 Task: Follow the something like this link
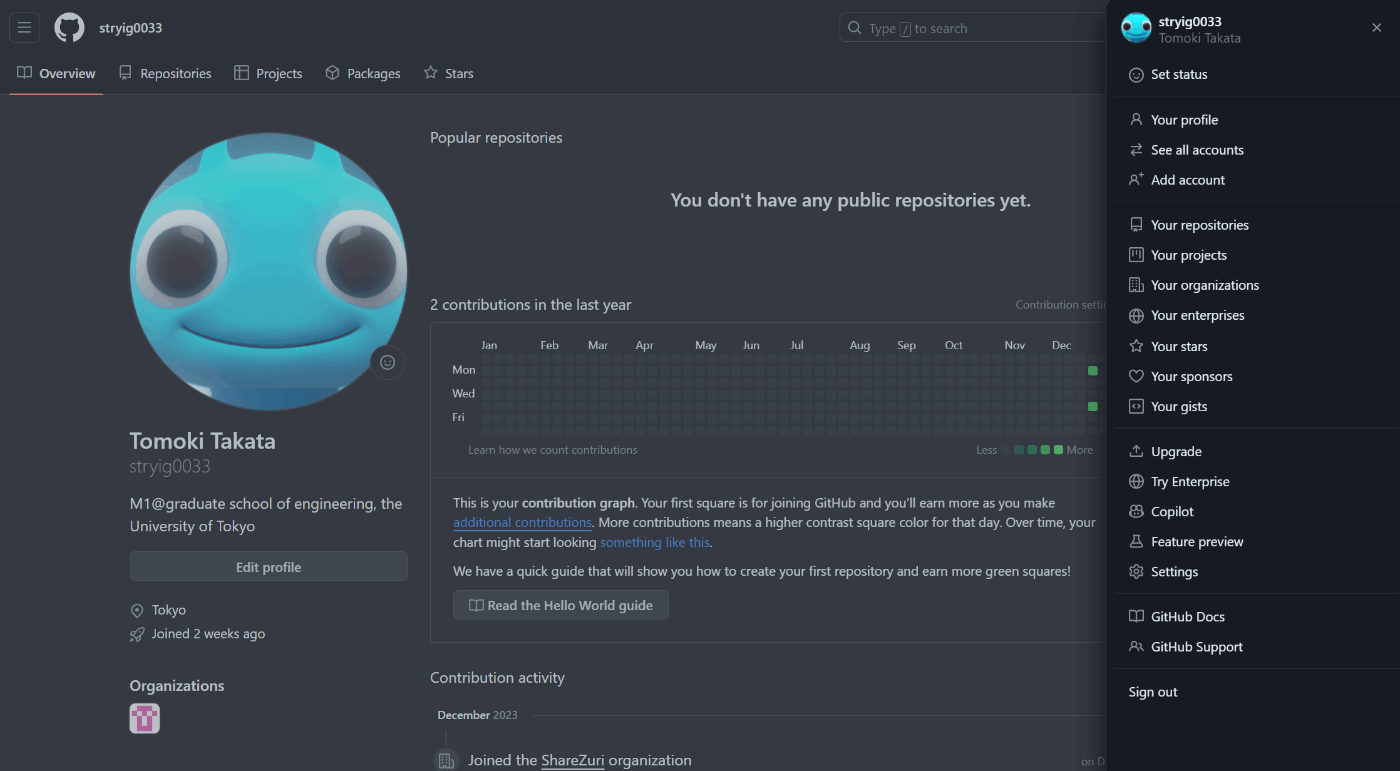655,542
